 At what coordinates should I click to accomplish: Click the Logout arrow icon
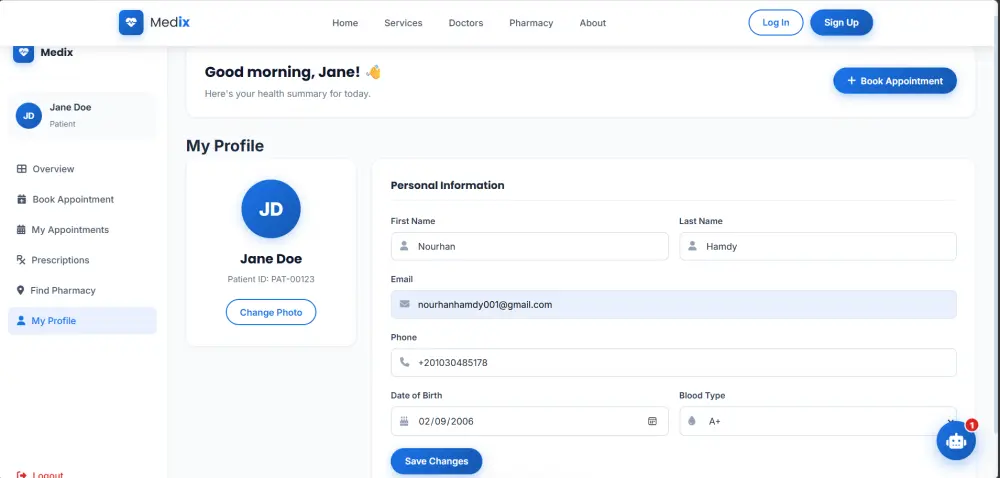[x=22, y=475]
